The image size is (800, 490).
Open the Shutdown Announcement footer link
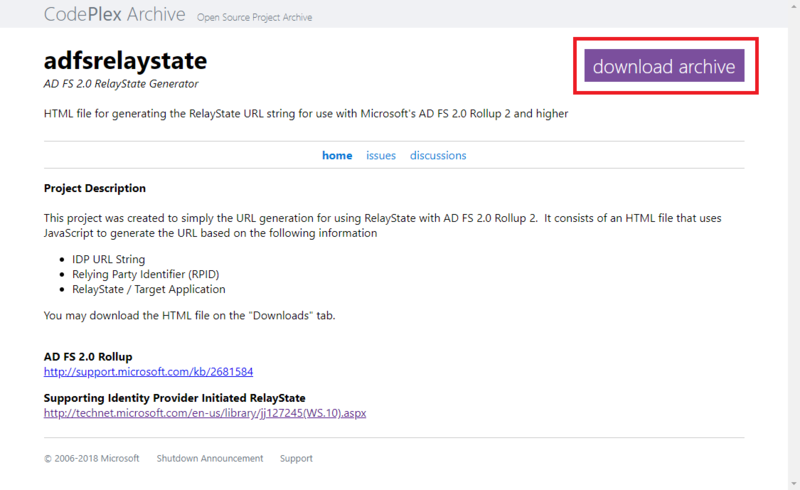(210, 458)
